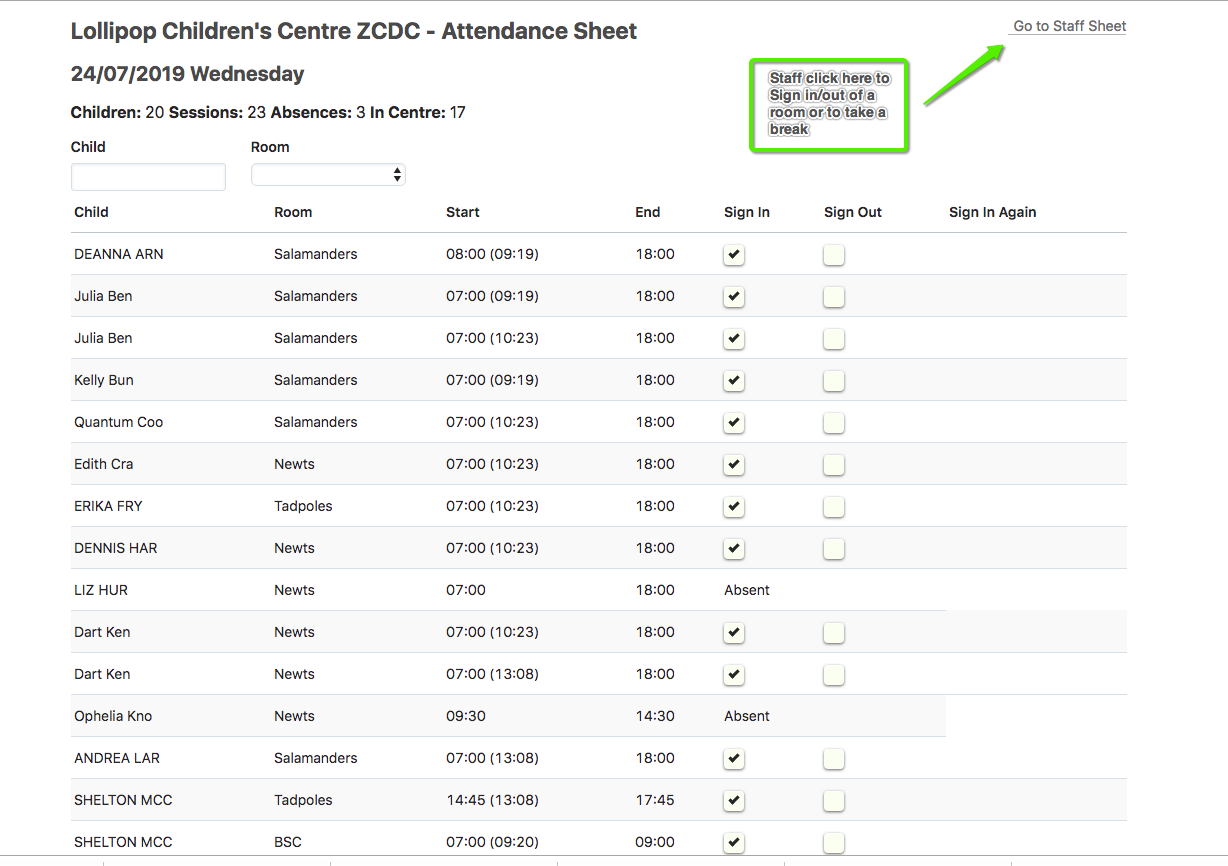Click the Child column header
The width and height of the screenshot is (1228, 866).
(x=91, y=212)
